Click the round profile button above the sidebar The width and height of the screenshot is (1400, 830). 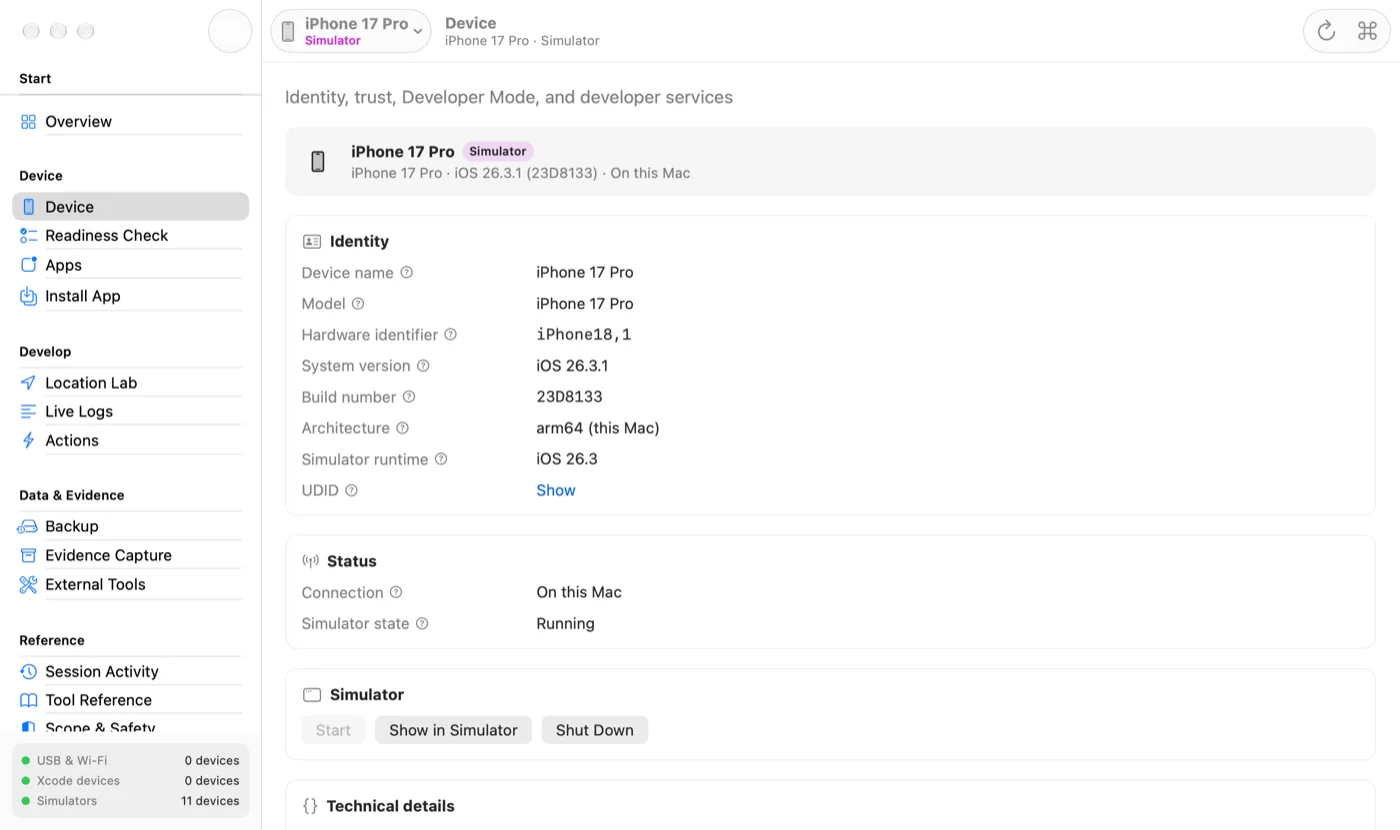click(x=230, y=31)
